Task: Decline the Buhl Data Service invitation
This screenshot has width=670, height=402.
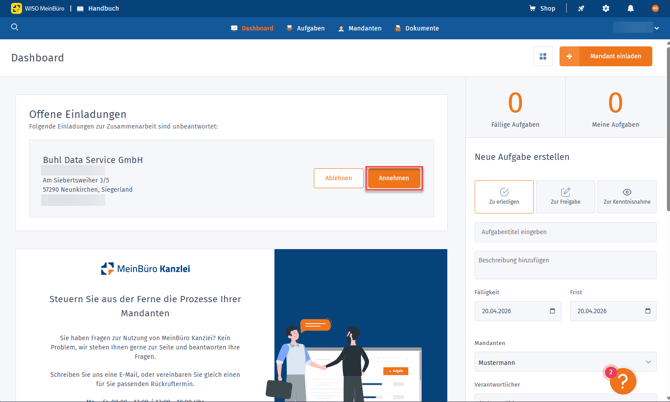Action: [x=338, y=178]
